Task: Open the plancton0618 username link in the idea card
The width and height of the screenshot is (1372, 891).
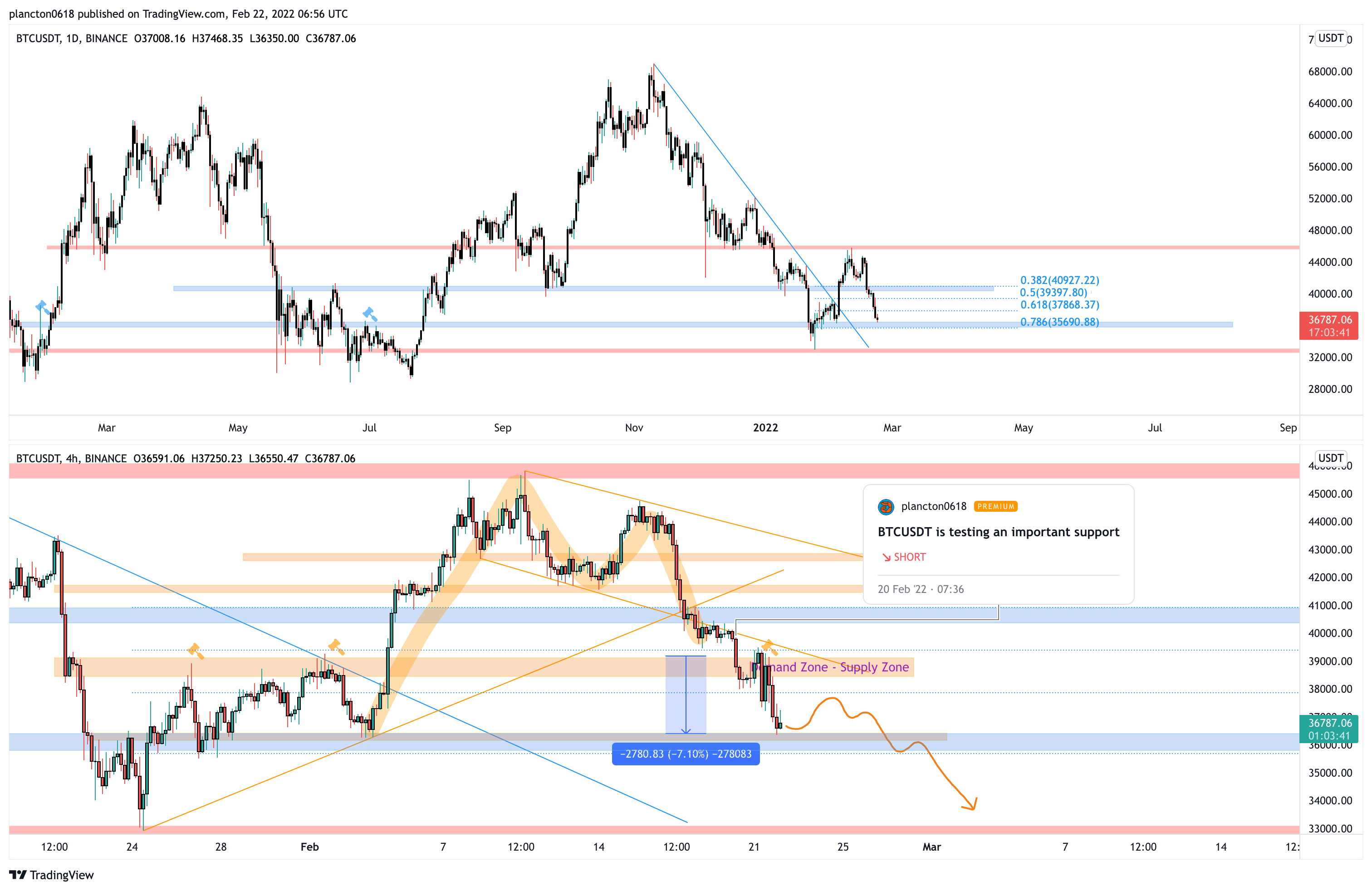Action: point(933,507)
